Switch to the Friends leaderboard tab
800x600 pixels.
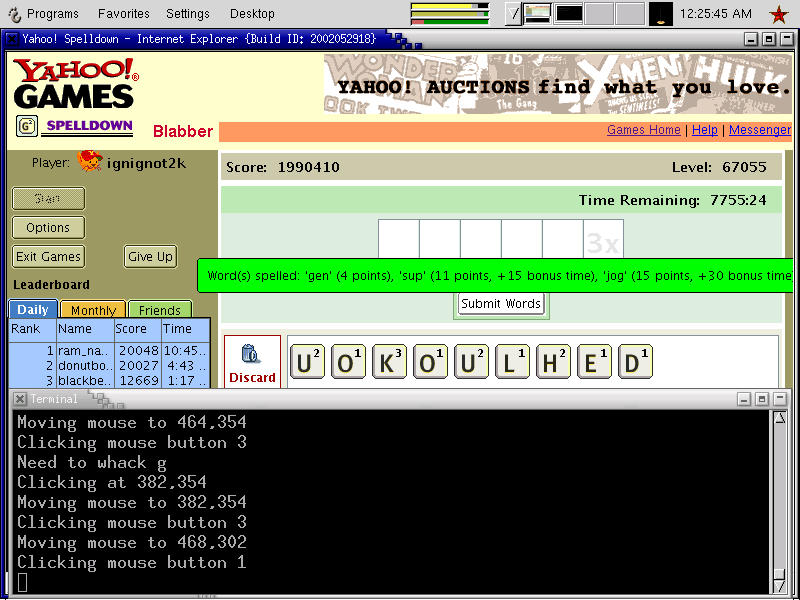tap(159, 310)
